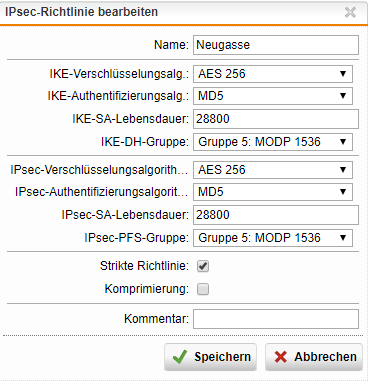Image resolution: width=370 pixels, height=383 pixels.
Task: Click the dialog title IPsec-Richtlinie bearbeiten
Action: tap(81, 12)
